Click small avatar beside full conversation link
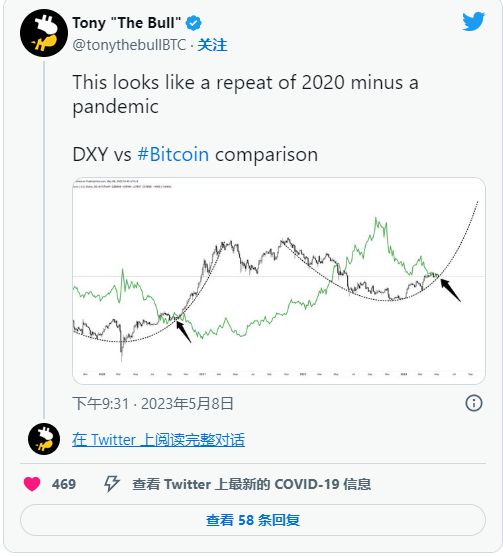The image size is (503, 557). click(x=44, y=439)
